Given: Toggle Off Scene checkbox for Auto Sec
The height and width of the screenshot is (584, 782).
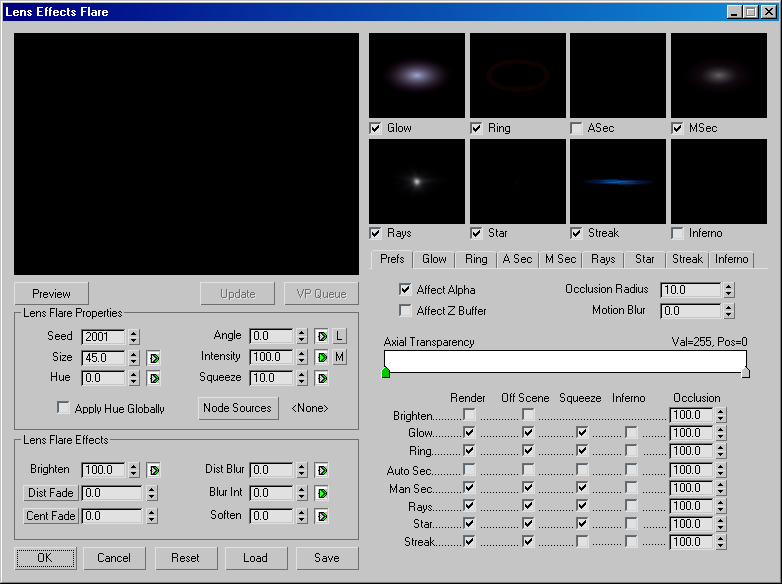Looking at the screenshot, I should (528, 469).
